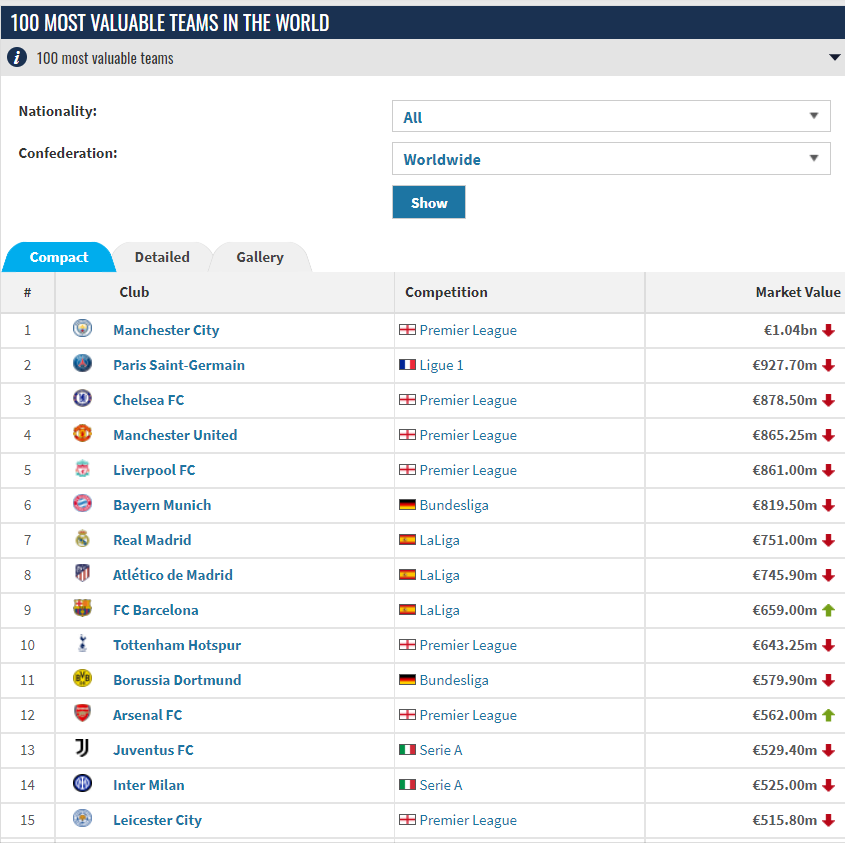Image resolution: width=845 pixels, height=843 pixels.
Task: Click the Spanish flag in FC Barcelona row
Action: pyautogui.click(x=407, y=610)
